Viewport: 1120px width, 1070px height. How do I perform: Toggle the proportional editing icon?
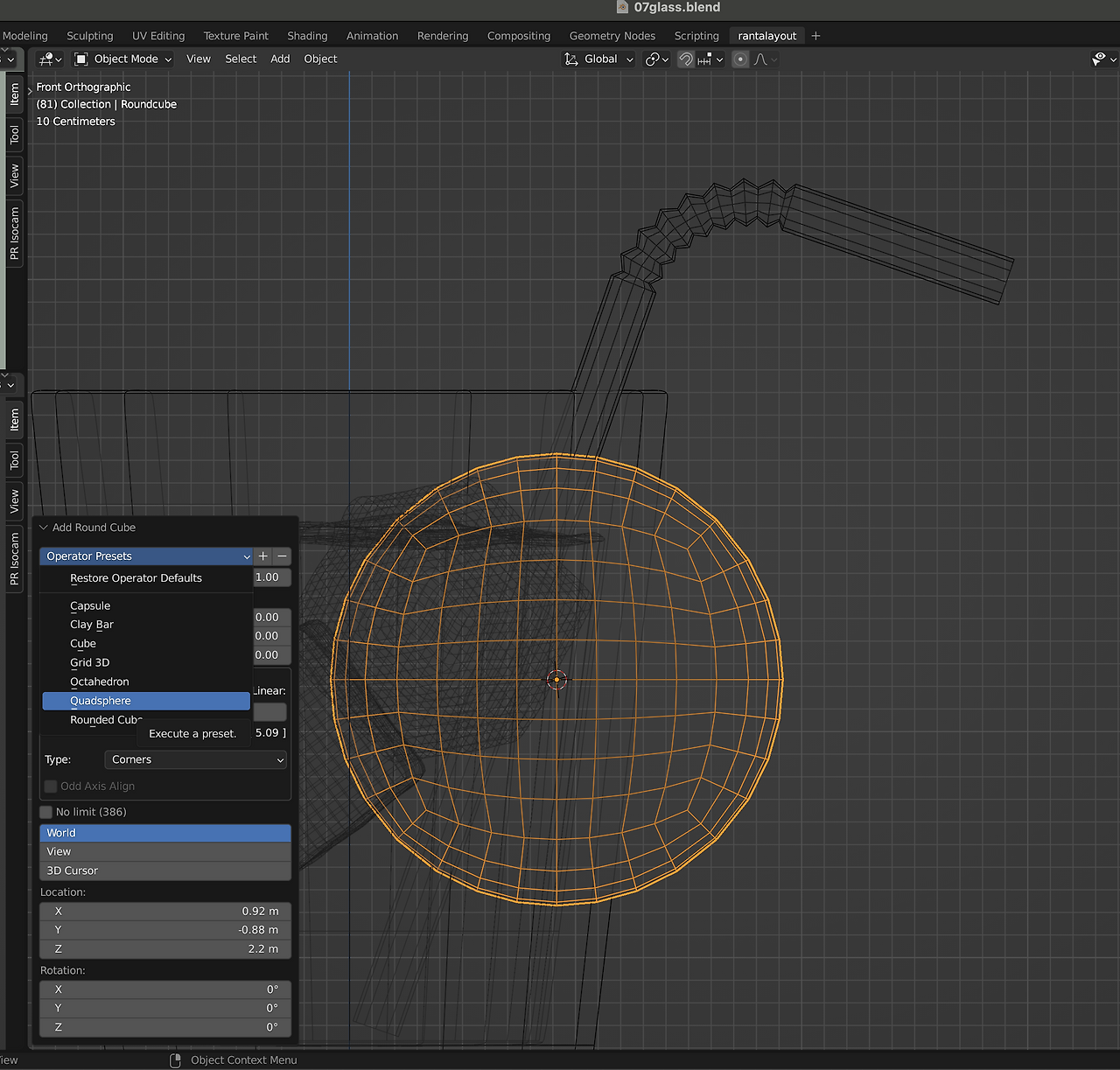pos(740,59)
